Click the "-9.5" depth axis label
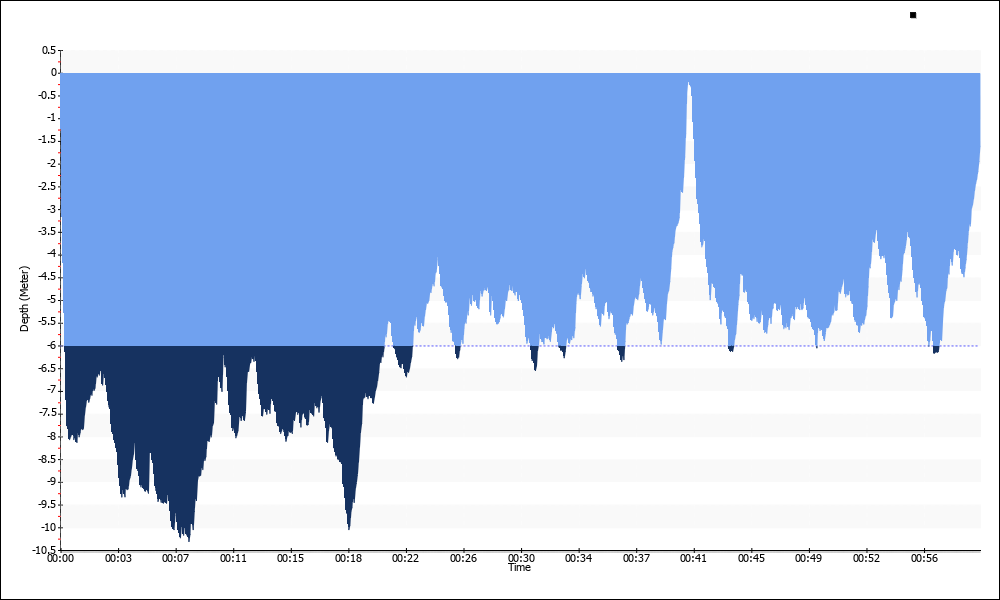The width and height of the screenshot is (1000, 600). point(48,505)
